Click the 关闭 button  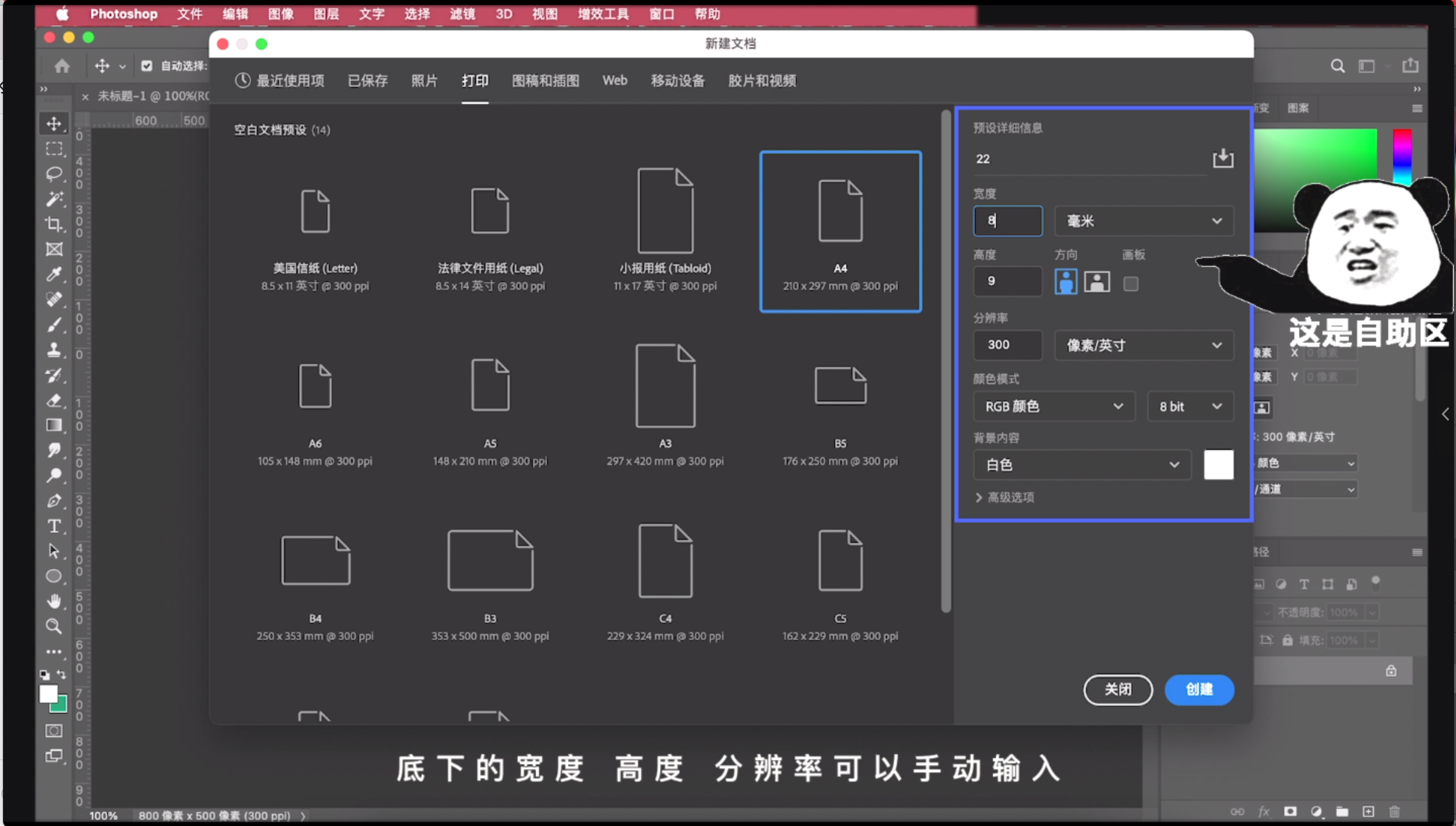[x=1116, y=690]
